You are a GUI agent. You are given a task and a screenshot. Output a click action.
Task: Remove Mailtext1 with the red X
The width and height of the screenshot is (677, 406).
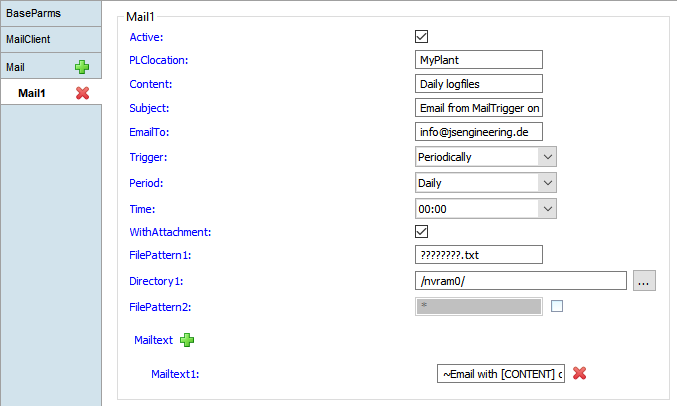point(579,374)
